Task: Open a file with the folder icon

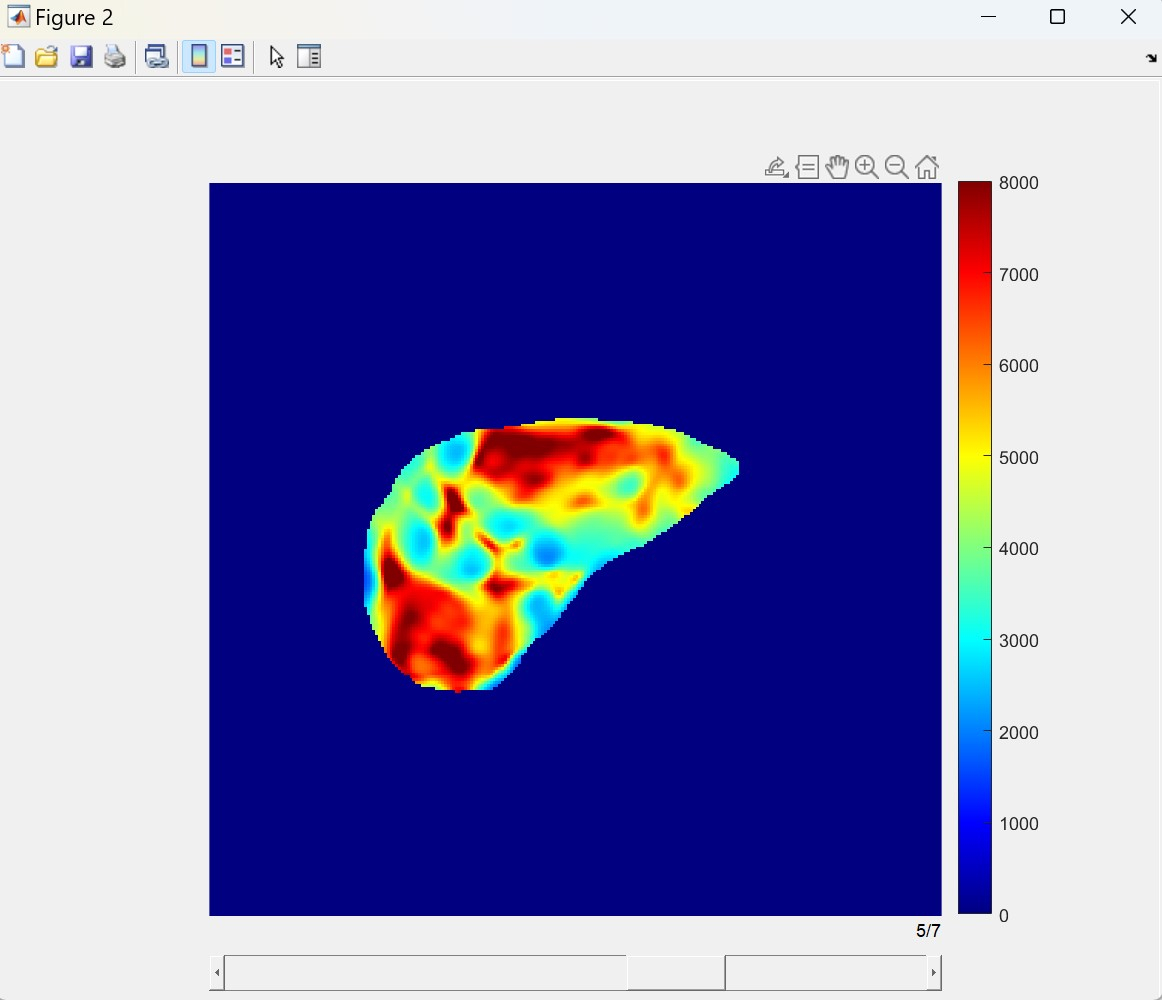Action: (x=47, y=56)
